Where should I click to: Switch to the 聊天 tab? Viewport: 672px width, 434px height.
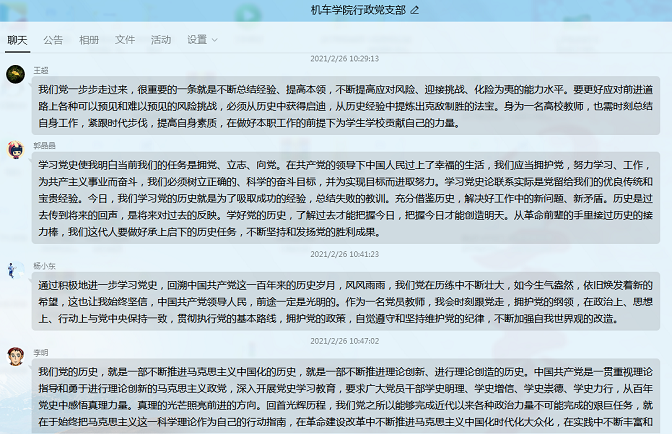17,40
